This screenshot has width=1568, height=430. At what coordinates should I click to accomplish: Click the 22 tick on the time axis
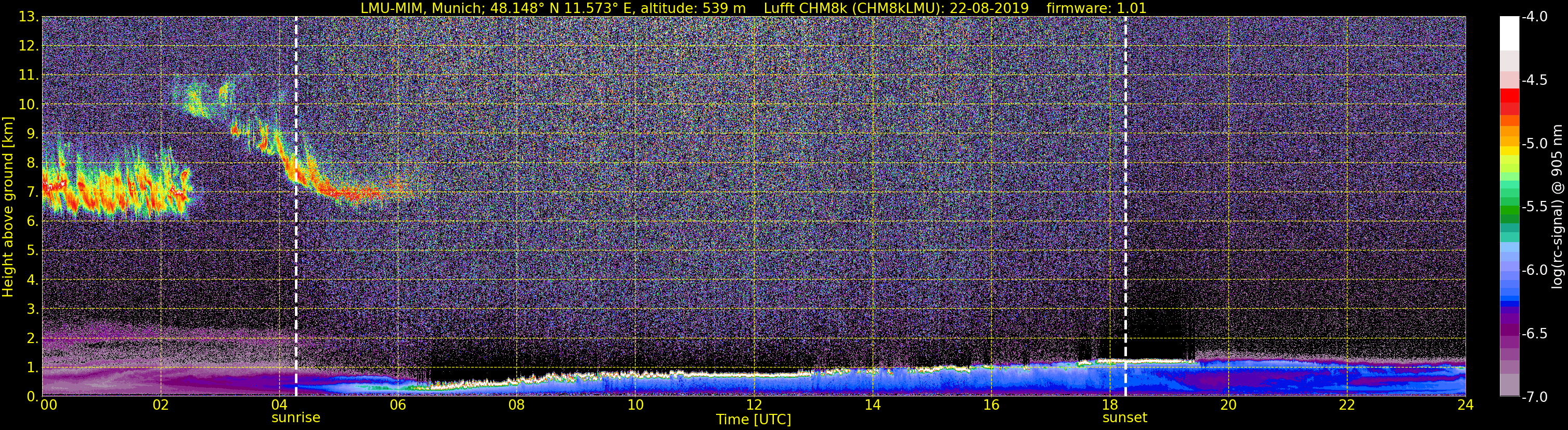pos(1347,406)
